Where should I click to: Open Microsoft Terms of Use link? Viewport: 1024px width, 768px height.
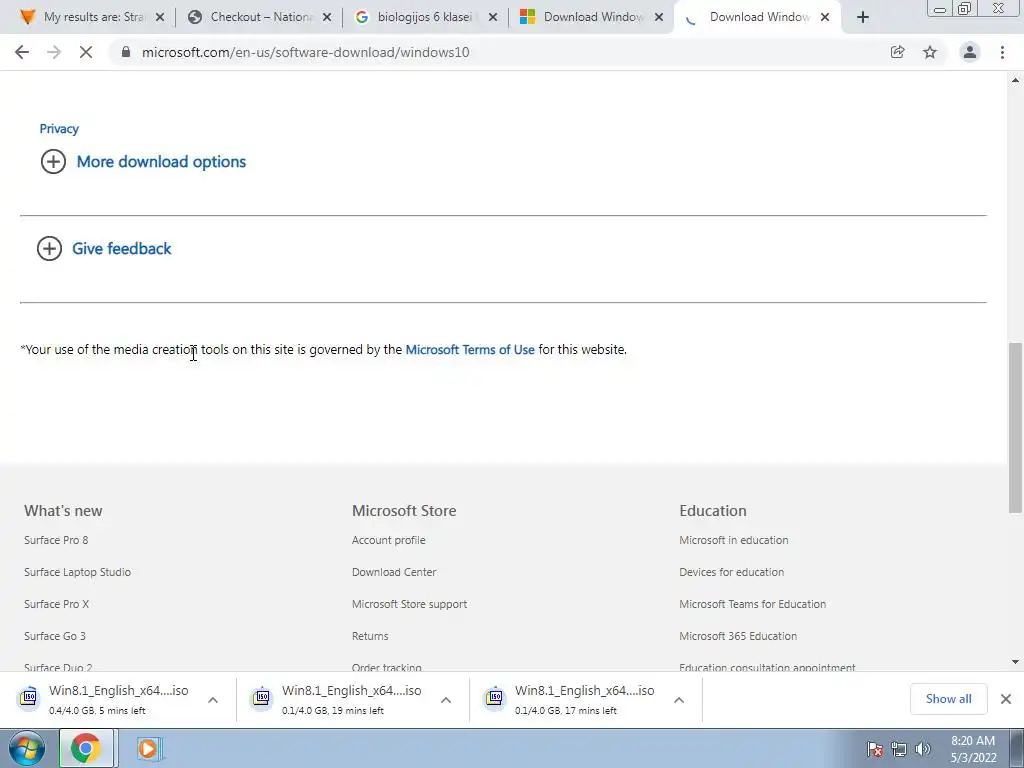pos(470,349)
